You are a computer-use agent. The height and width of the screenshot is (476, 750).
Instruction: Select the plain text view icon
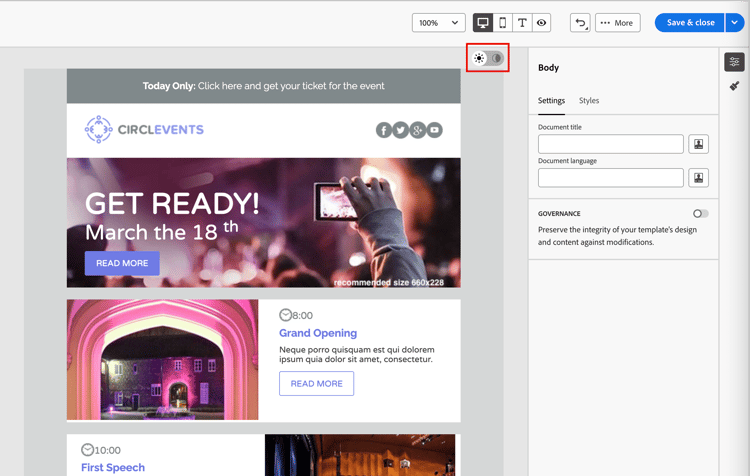click(x=522, y=23)
